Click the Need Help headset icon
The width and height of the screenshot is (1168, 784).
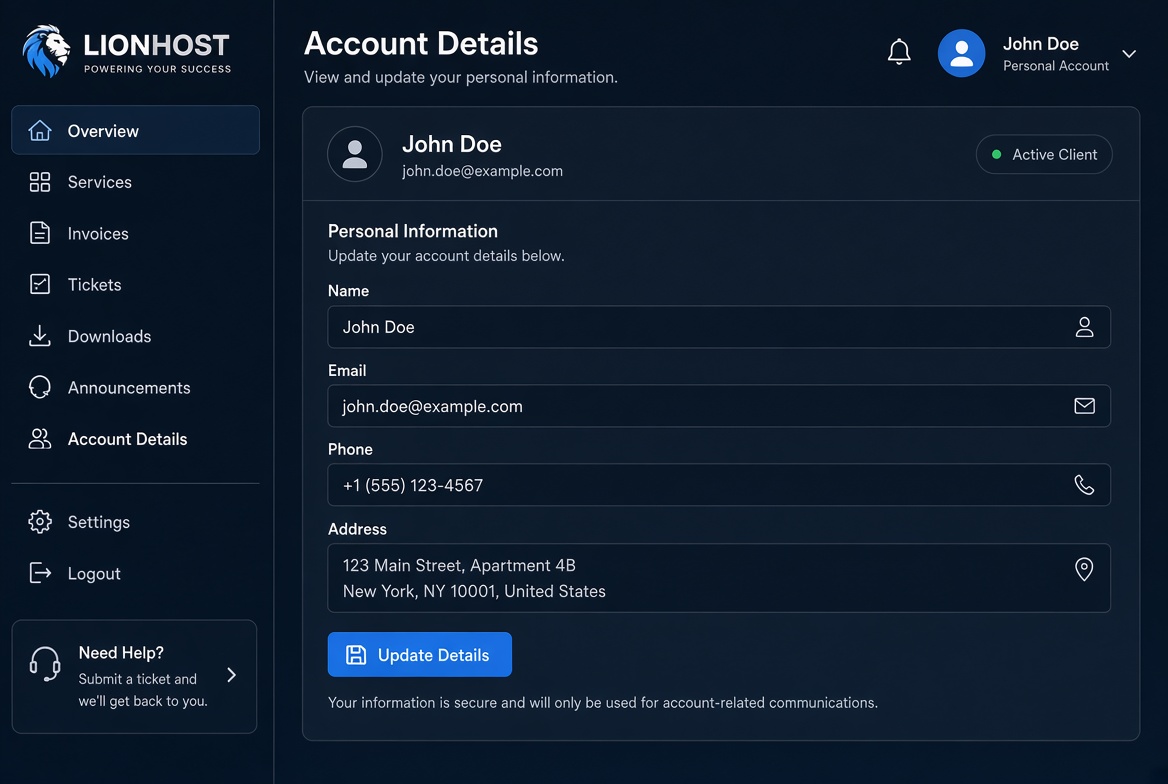[x=45, y=663]
